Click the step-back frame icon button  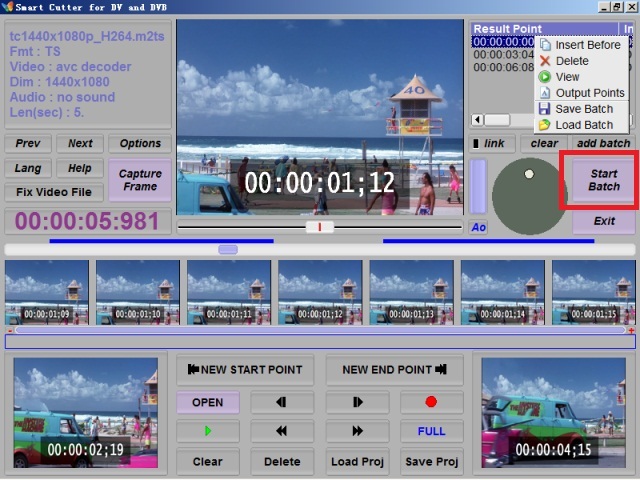tap(282, 402)
